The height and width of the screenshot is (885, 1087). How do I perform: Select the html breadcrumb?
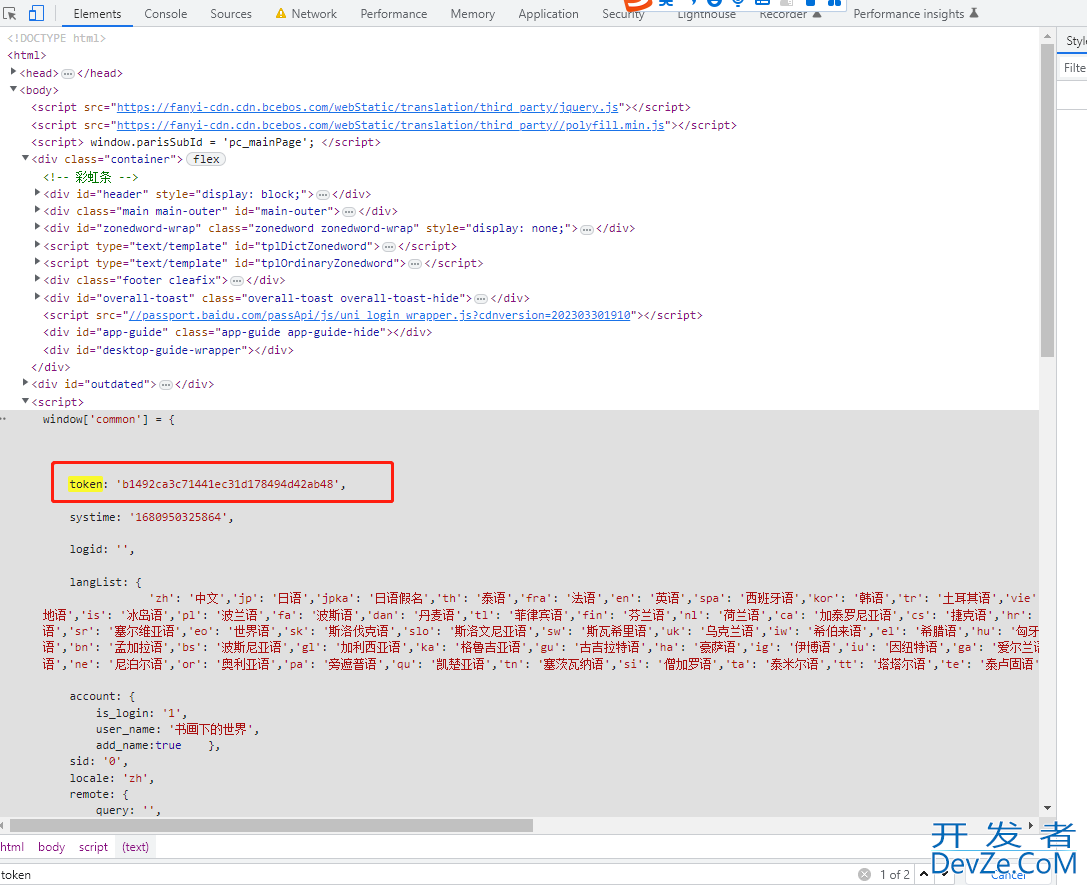[12, 847]
